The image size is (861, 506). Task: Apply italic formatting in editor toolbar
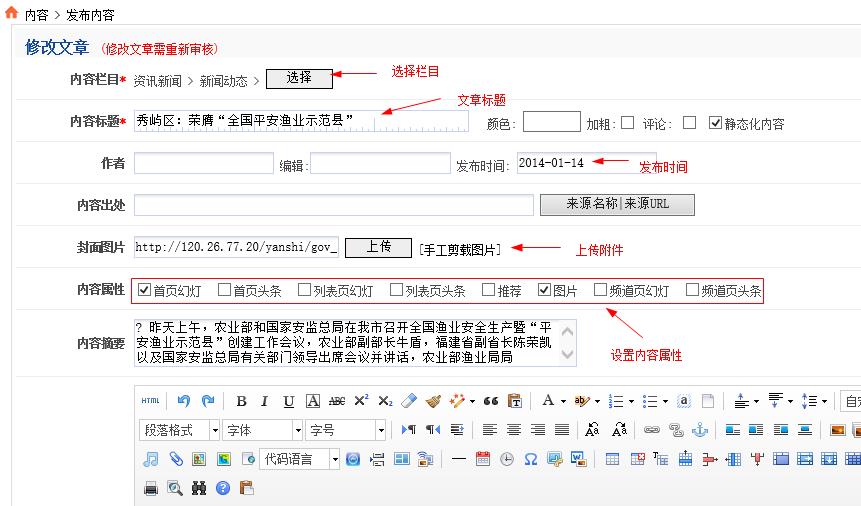pyautogui.click(x=264, y=401)
